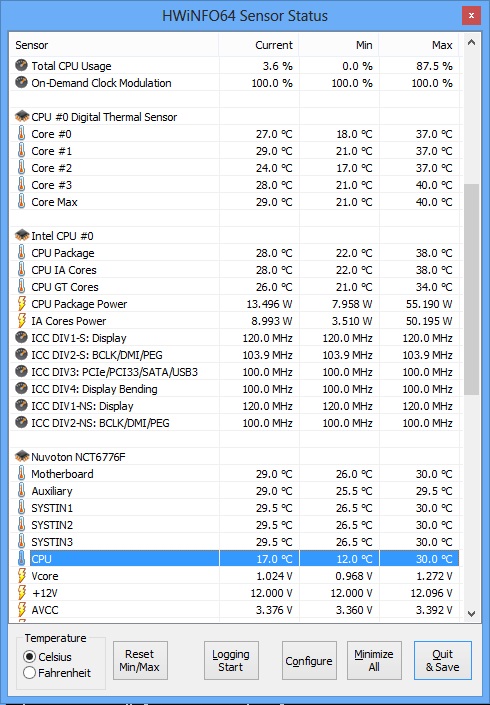Click the 1.024 V current Vcore value
This screenshot has height=705, width=490.
click(274, 576)
